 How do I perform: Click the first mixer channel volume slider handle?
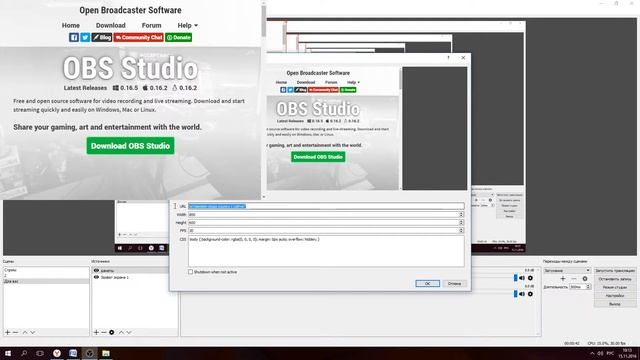[x=516, y=278]
